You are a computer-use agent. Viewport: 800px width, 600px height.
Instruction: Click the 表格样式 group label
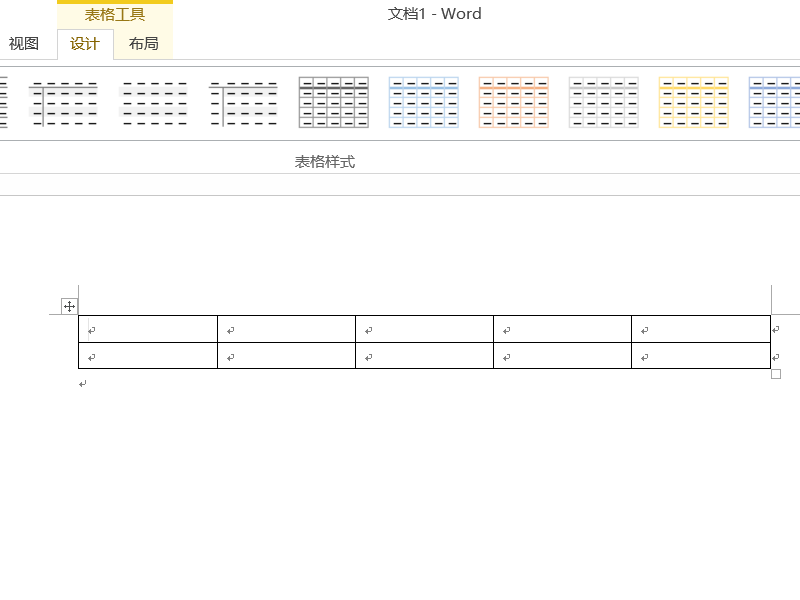324,162
